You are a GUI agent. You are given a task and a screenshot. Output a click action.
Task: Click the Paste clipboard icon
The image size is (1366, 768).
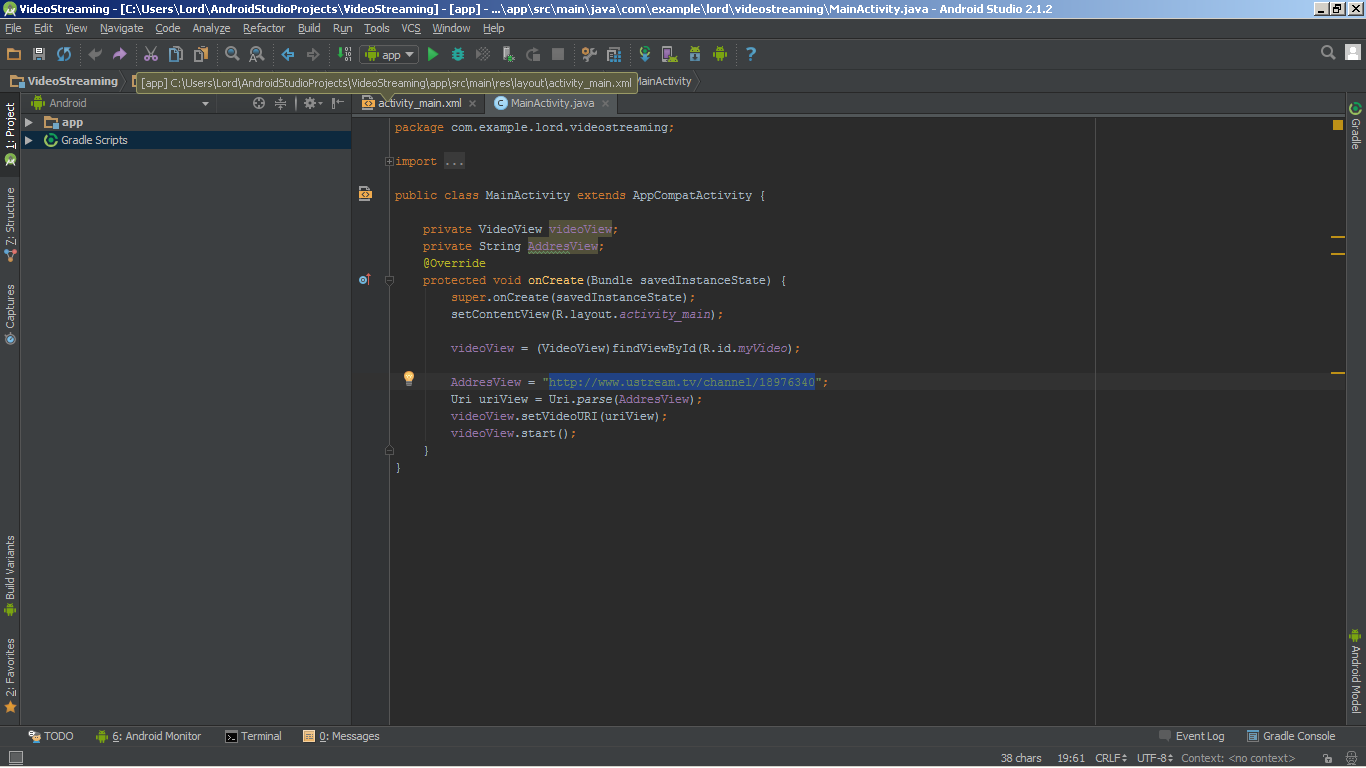(201, 54)
